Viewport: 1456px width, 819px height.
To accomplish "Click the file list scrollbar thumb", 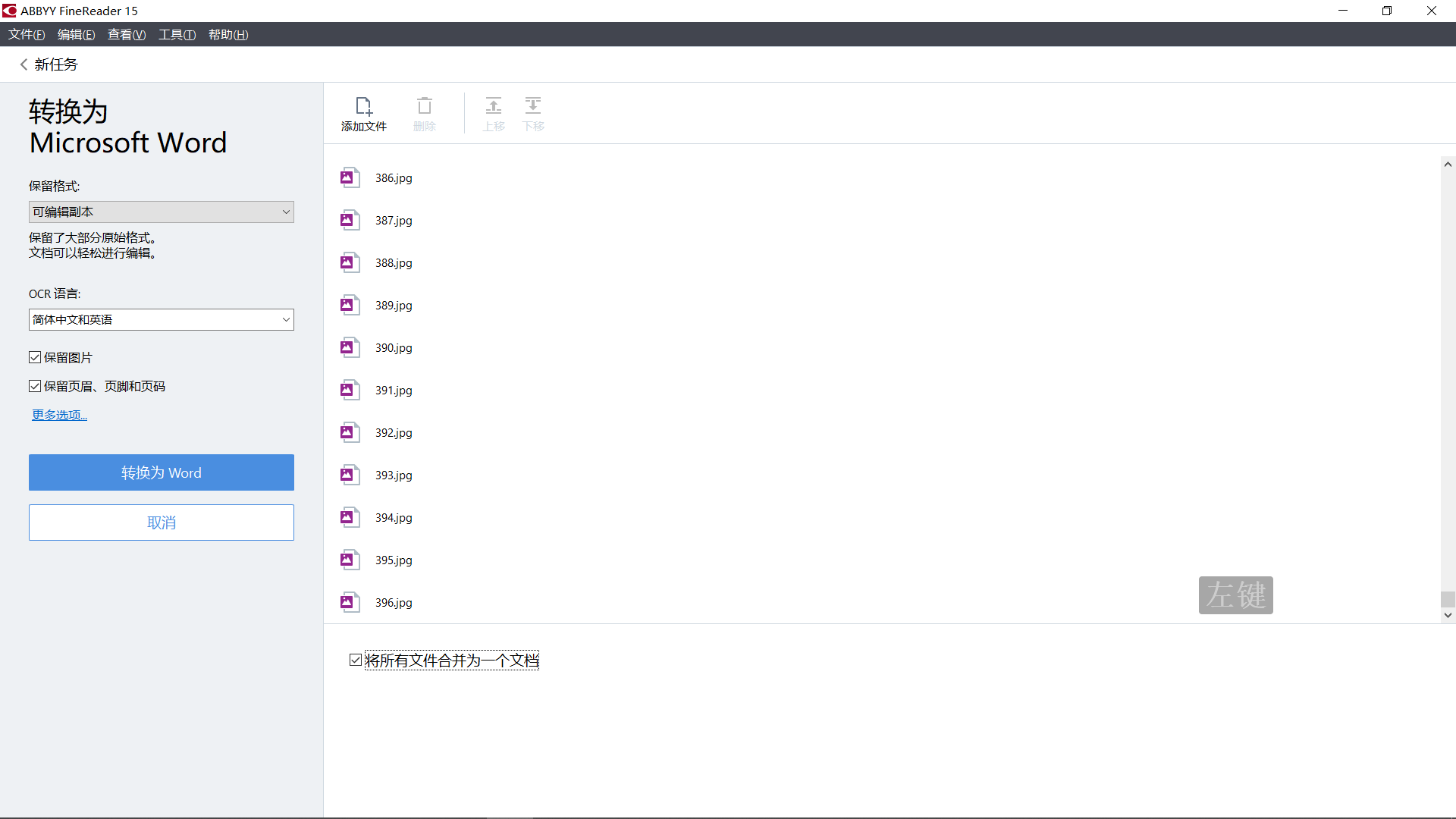I will coord(1448,599).
